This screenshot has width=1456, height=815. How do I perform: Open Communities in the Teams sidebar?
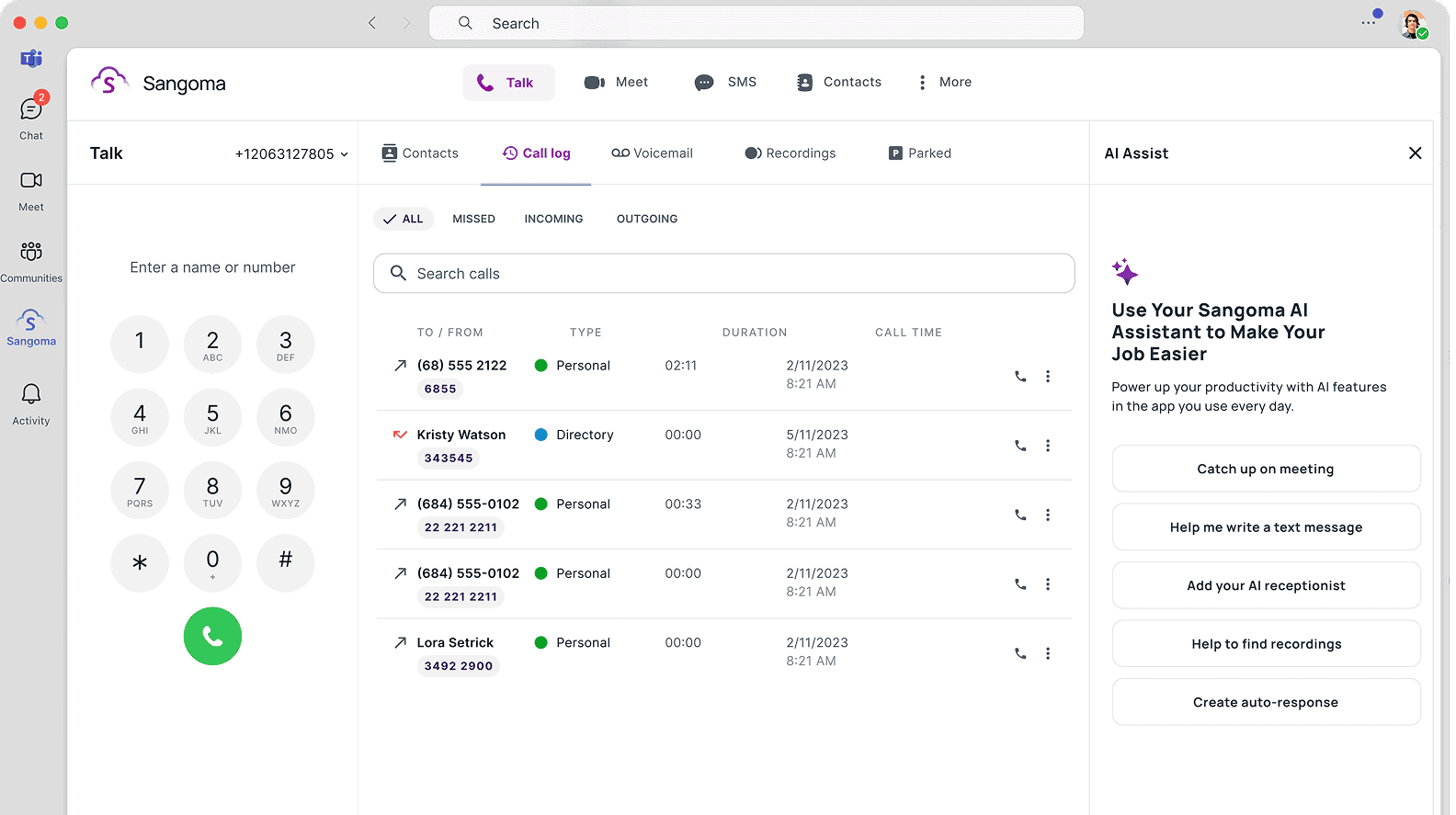click(31, 261)
